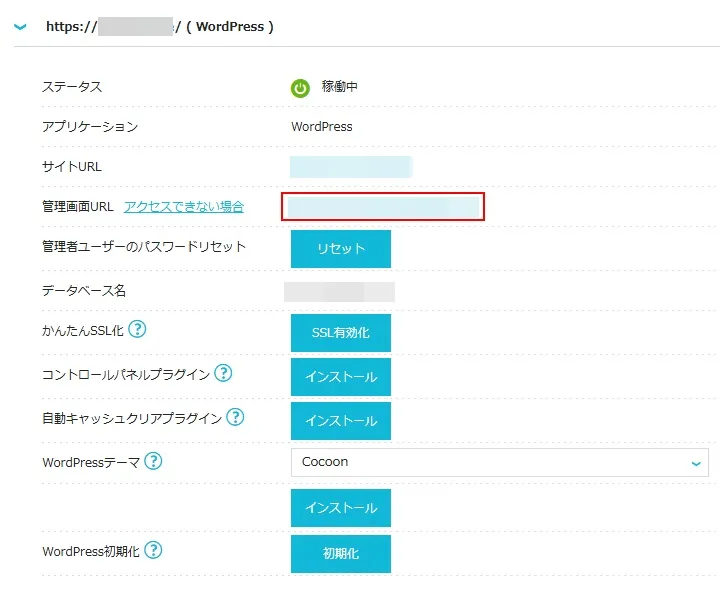The width and height of the screenshot is (720, 595).
Task: Open help icon beside コントロールパネルプラグイン
Action: [223, 374]
